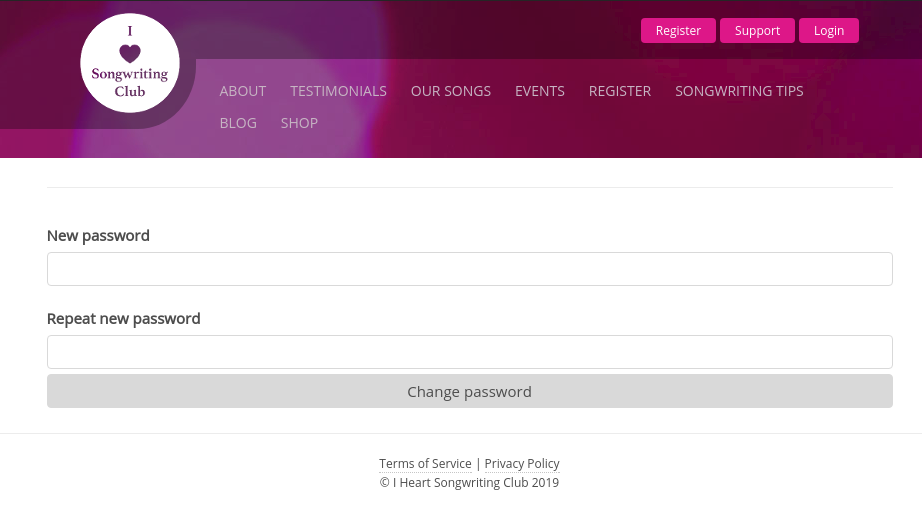The width and height of the screenshot is (922, 508).
Task: Click the pink Login button
Action: [828, 31]
